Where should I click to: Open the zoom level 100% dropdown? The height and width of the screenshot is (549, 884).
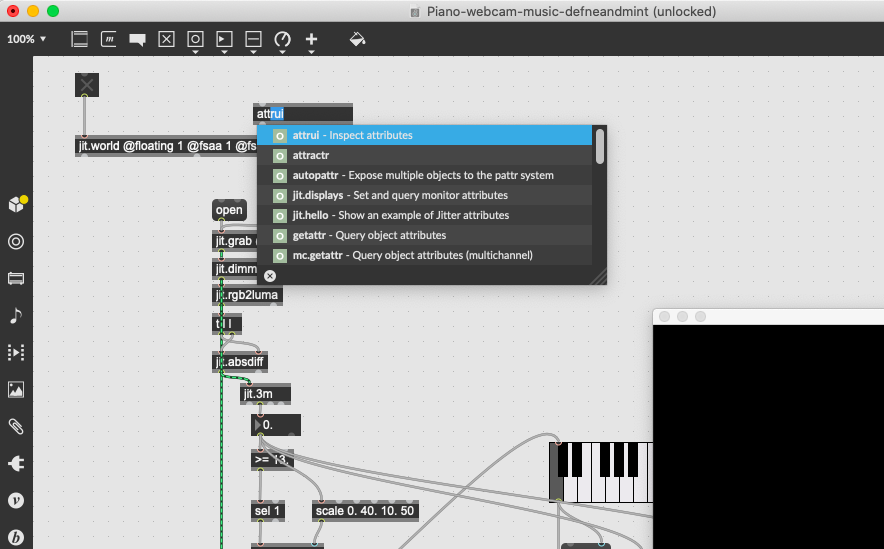pos(27,39)
